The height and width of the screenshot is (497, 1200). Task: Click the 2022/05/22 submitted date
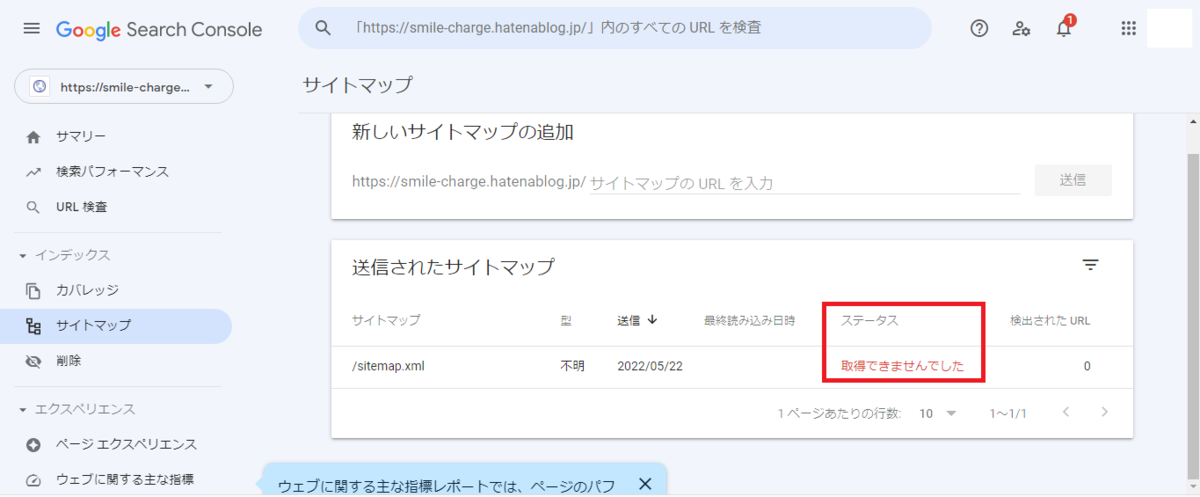click(x=650, y=366)
